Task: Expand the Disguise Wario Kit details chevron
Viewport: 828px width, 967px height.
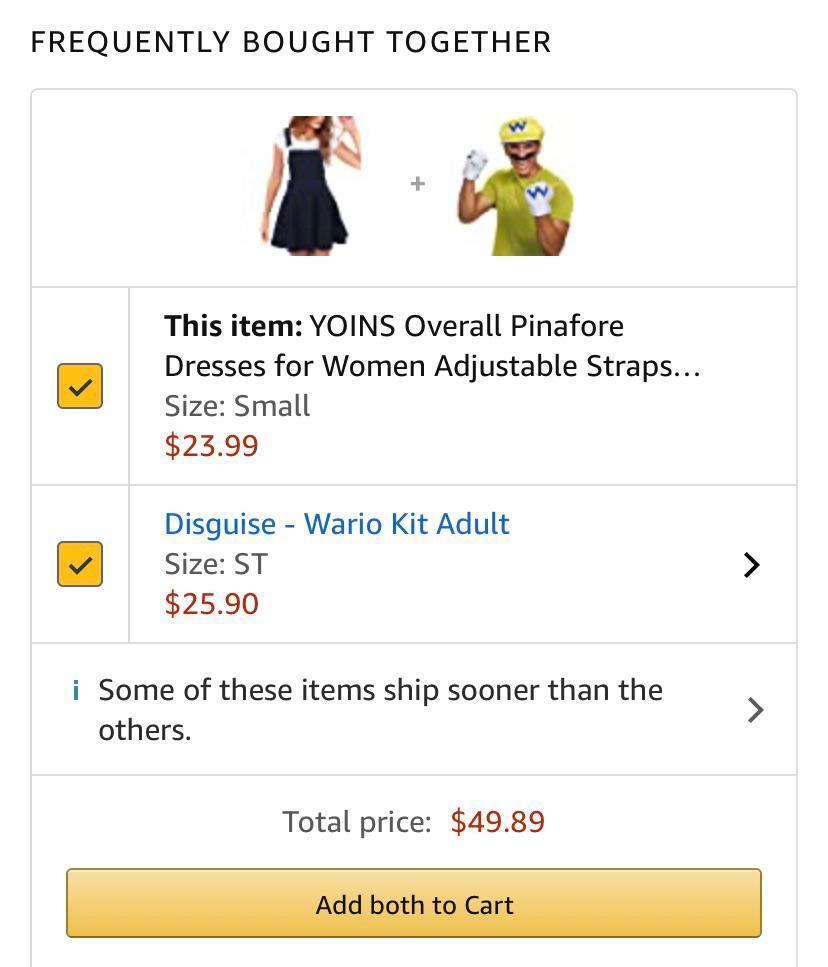Action: pyautogui.click(x=752, y=564)
